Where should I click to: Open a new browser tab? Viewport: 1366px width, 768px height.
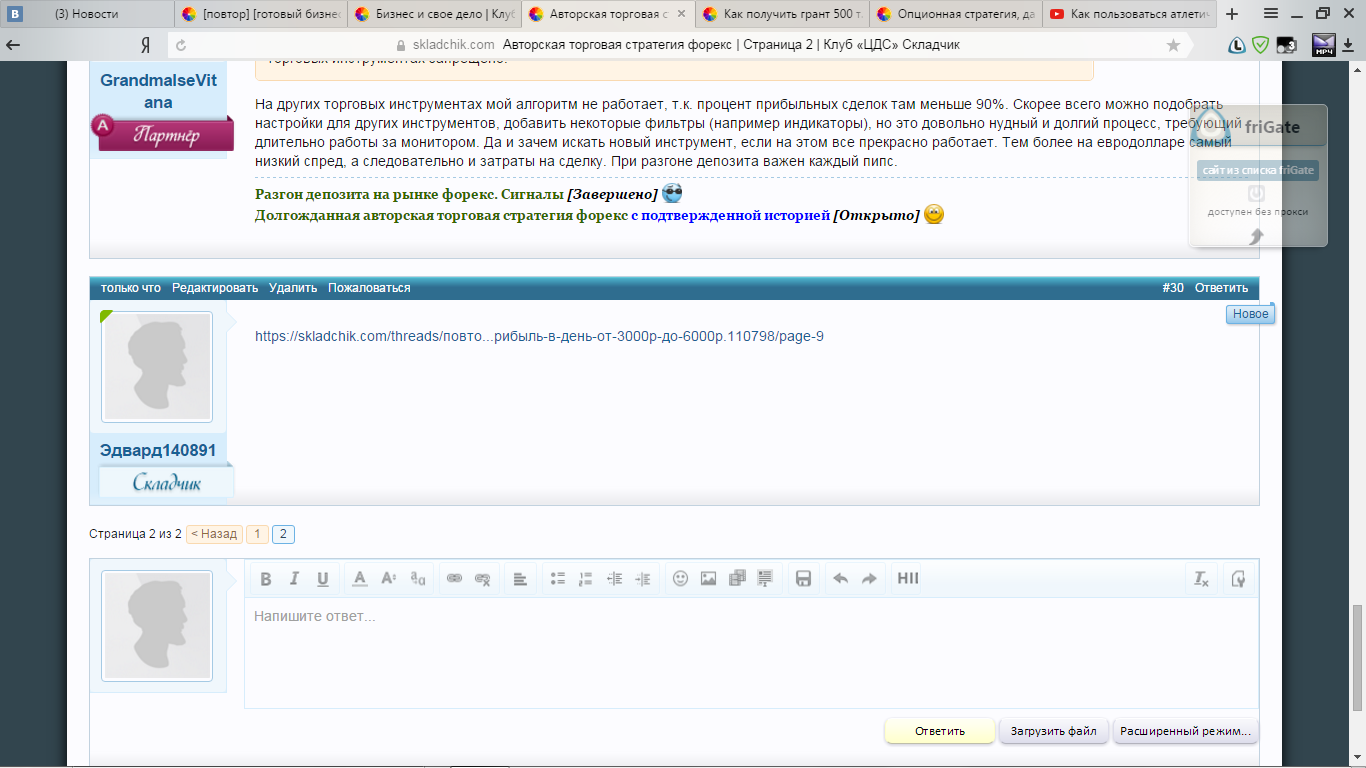(x=1232, y=14)
